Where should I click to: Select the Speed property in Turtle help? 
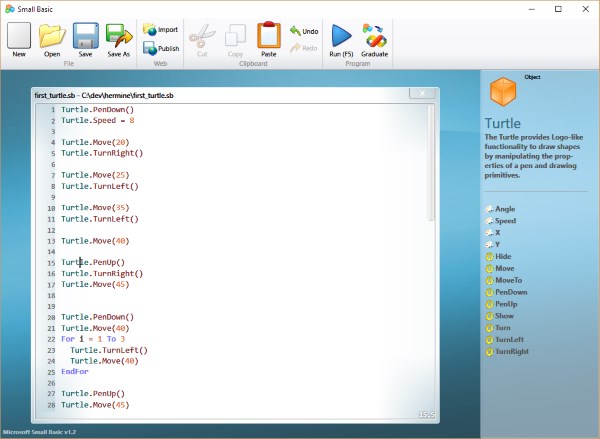(501, 221)
